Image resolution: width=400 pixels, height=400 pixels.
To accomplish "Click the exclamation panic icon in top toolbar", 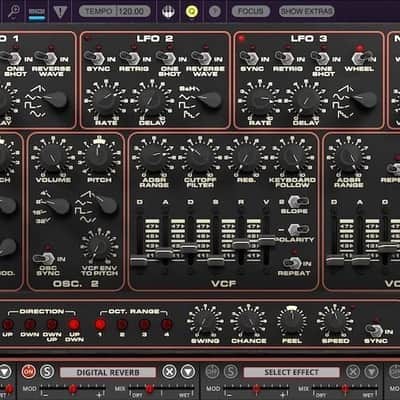I will pos(60,12).
